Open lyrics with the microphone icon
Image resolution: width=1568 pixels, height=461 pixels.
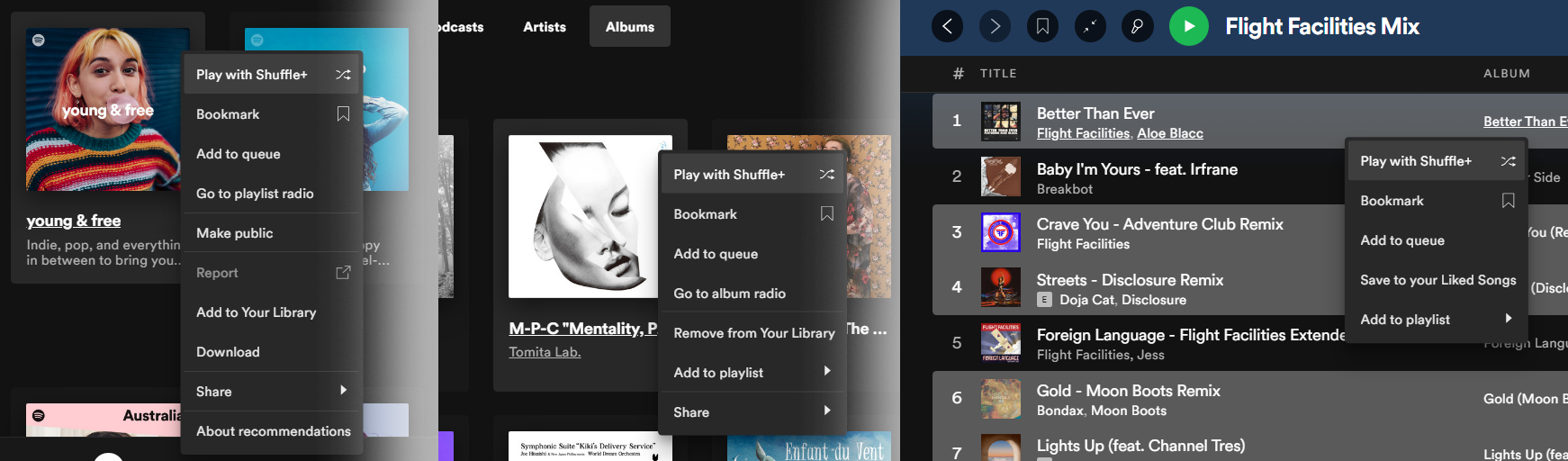point(1137,27)
